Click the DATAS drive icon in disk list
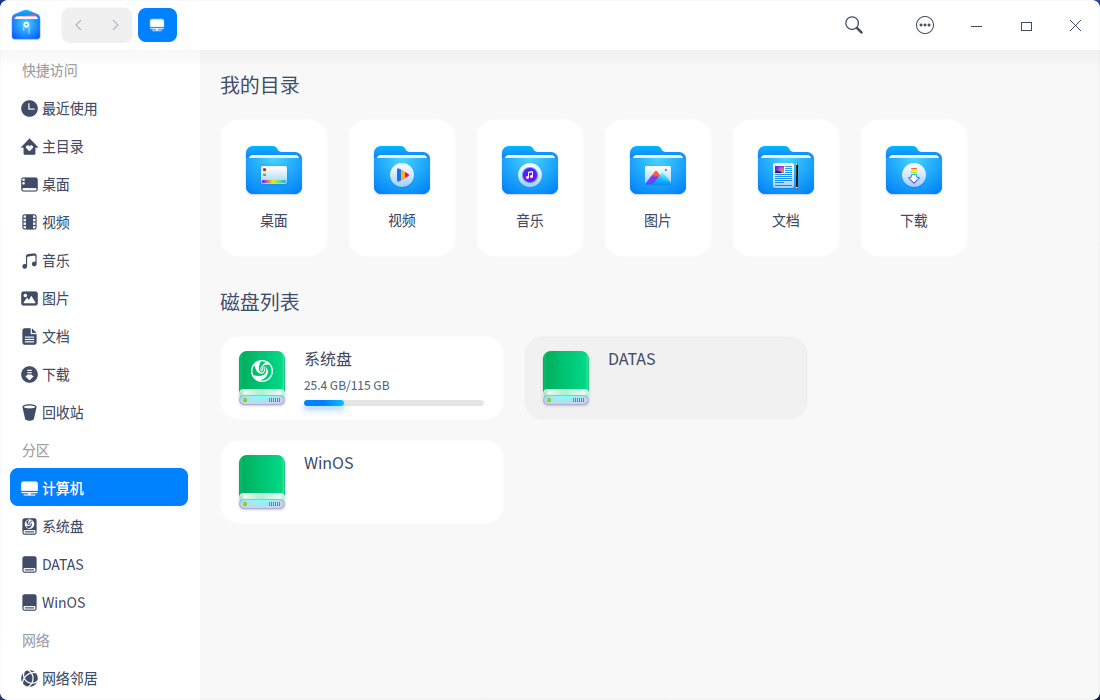 point(566,378)
